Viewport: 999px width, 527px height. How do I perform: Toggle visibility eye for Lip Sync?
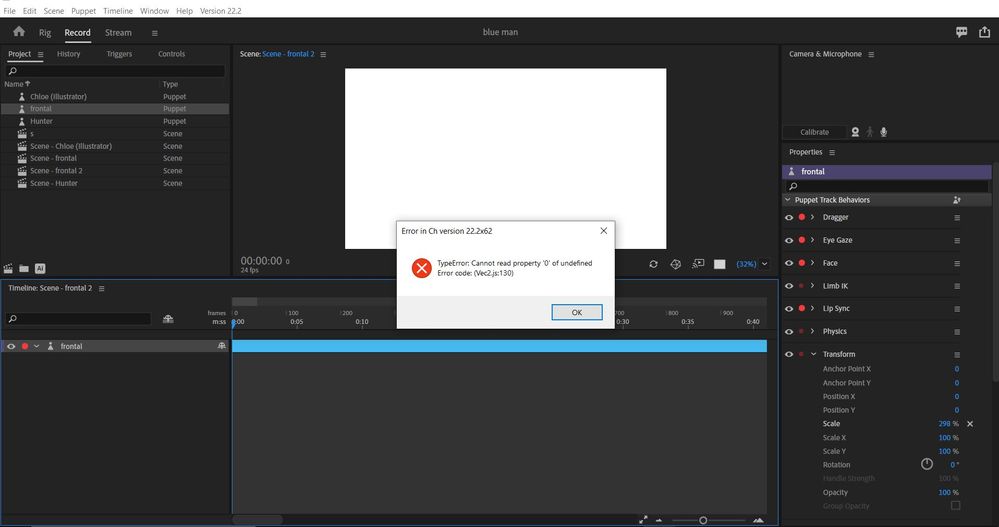coord(789,309)
